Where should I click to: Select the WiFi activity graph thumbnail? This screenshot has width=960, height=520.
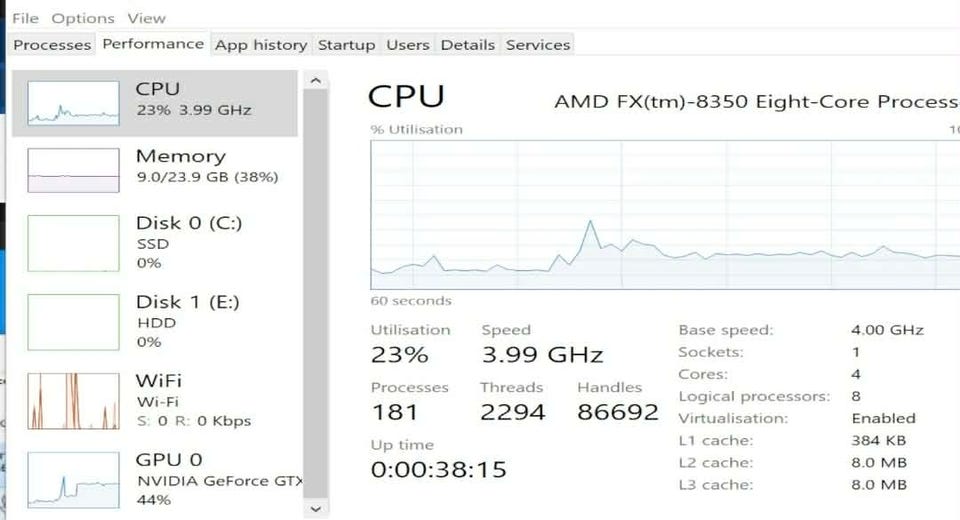(73, 401)
